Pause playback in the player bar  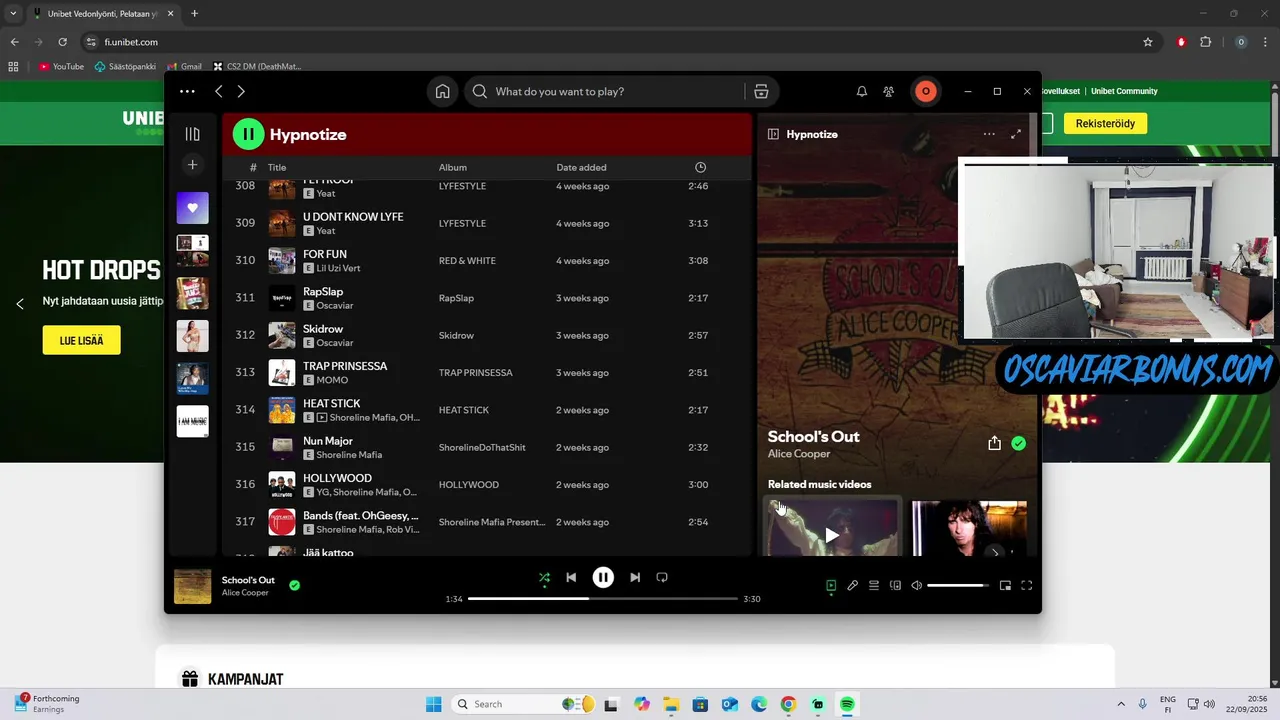pos(603,577)
